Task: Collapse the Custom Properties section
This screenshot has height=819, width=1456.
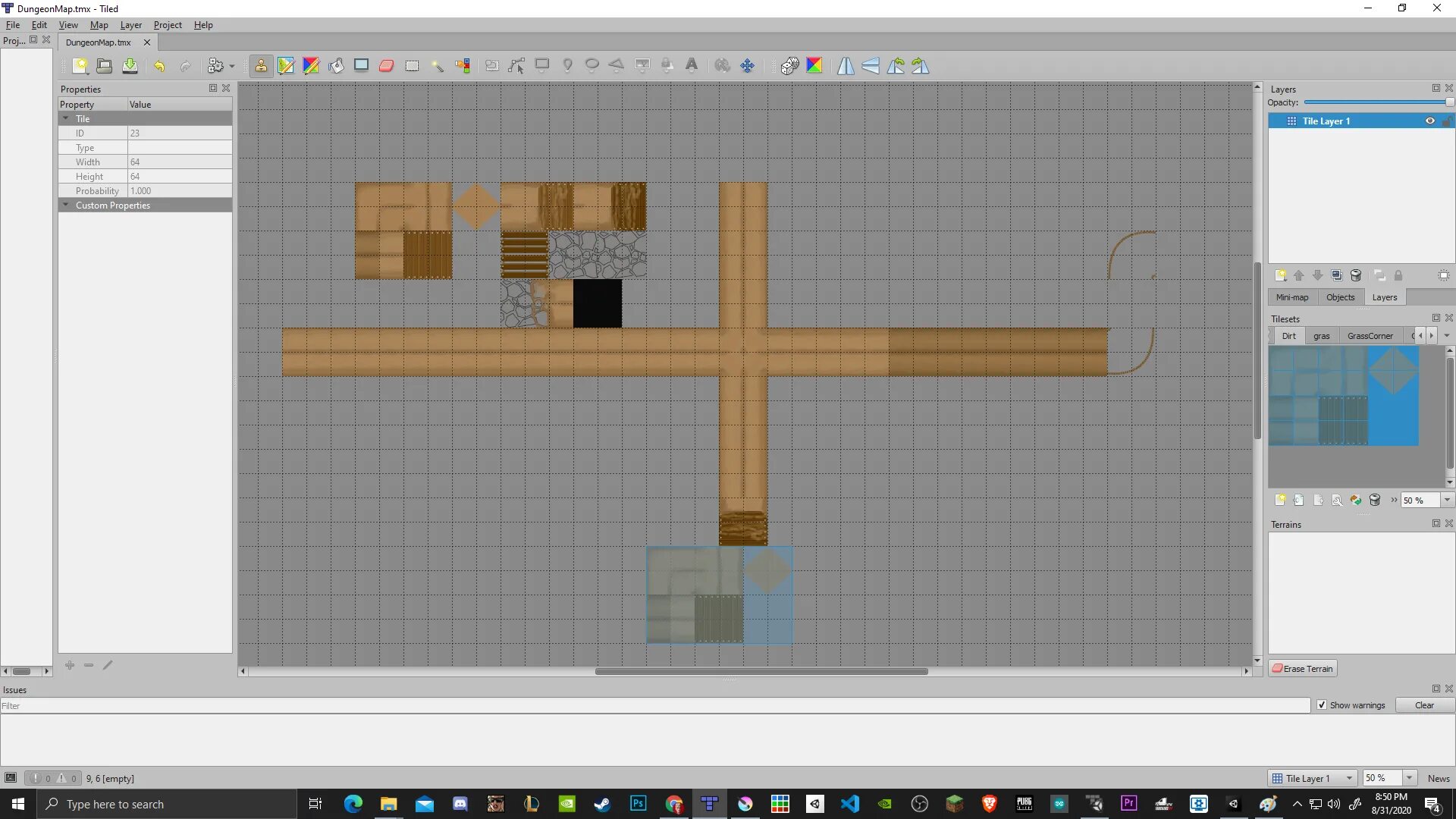Action: [x=66, y=206]
